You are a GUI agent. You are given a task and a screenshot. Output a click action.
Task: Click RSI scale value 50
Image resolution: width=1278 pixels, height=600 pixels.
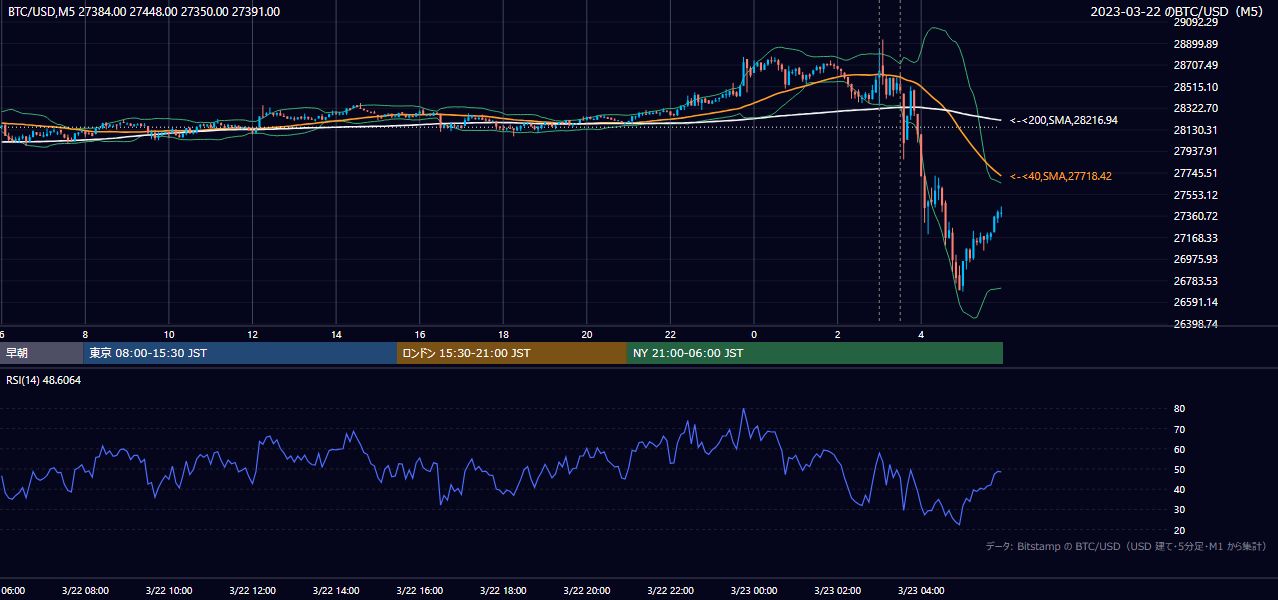1180,469
